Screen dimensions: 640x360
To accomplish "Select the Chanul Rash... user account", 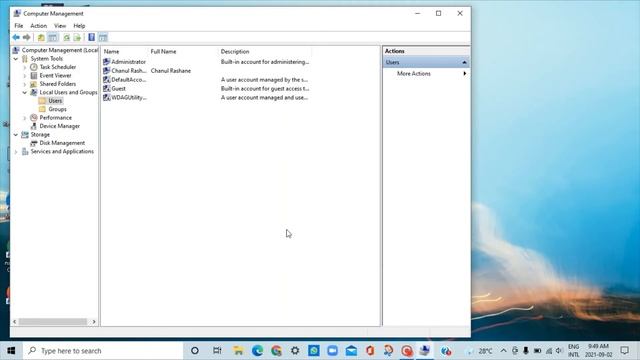I will [129, 71].
